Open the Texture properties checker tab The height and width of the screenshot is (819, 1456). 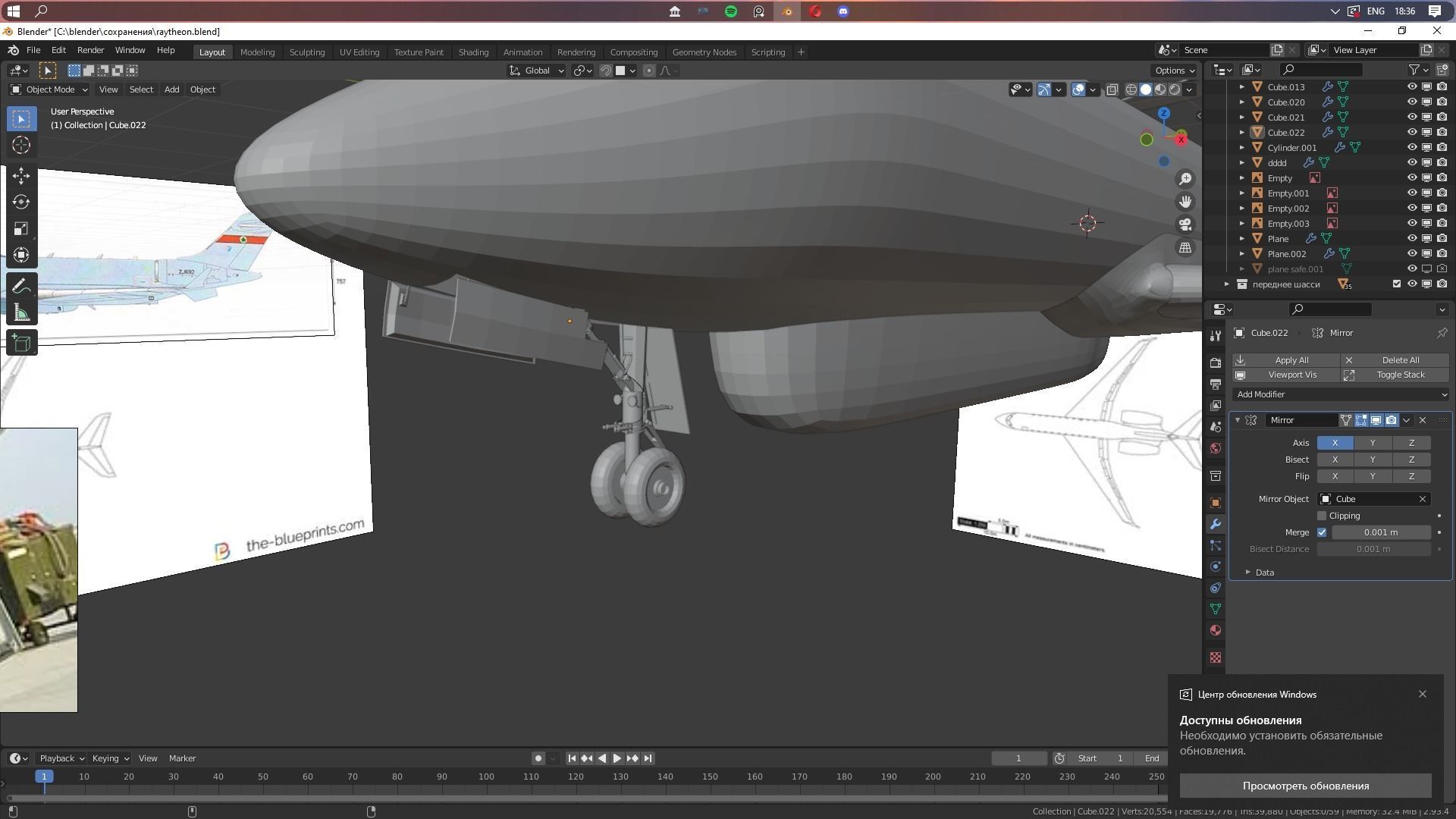1216,657
